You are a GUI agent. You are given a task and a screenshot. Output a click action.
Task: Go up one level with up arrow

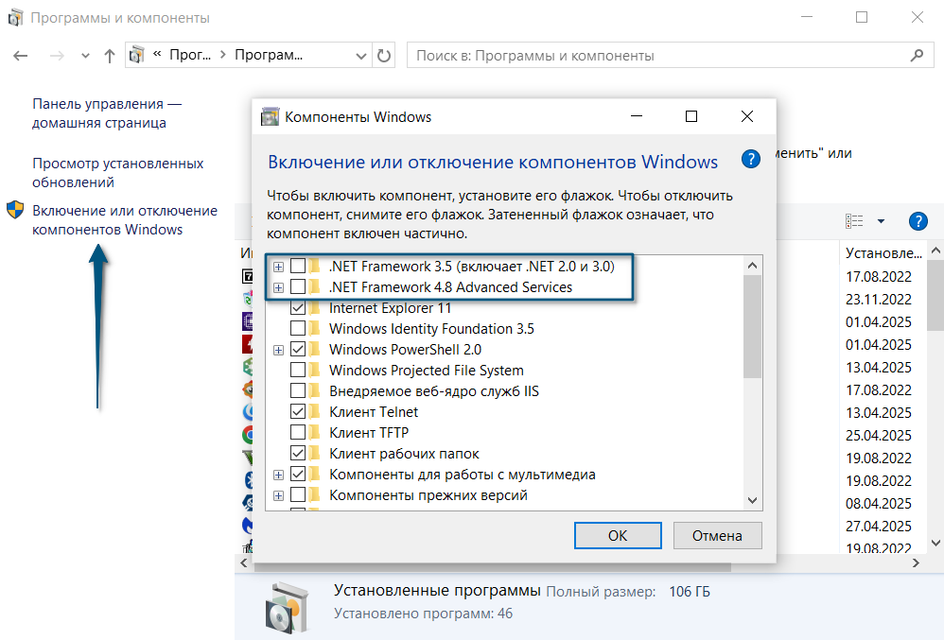point(109,56)
